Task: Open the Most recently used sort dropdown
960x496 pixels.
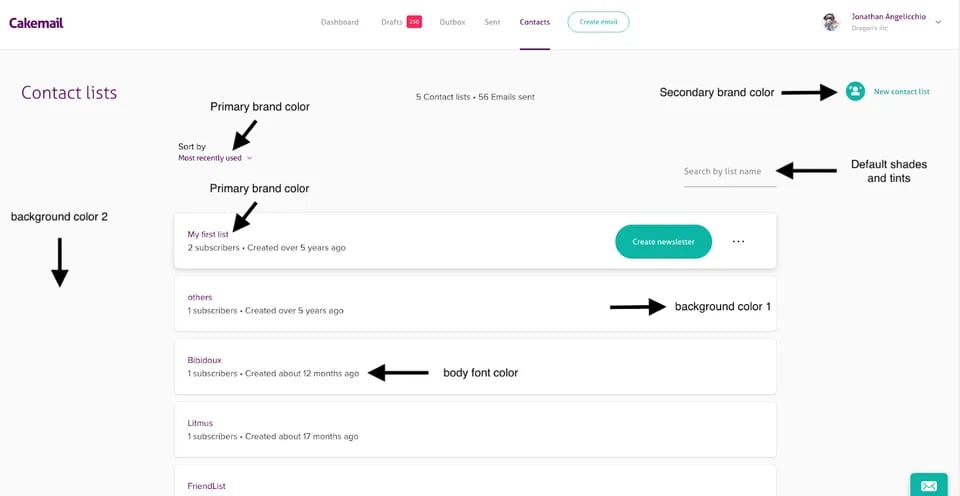Action: [x=215, y=158]
